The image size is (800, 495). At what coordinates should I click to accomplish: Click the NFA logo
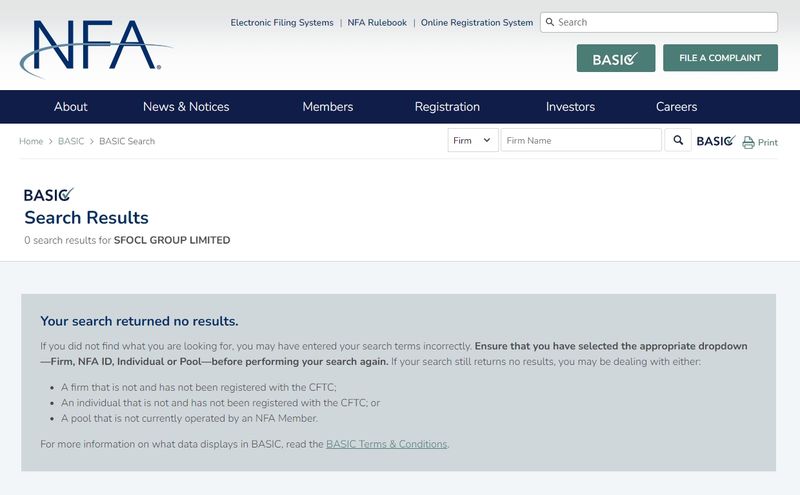pos(95,48)
